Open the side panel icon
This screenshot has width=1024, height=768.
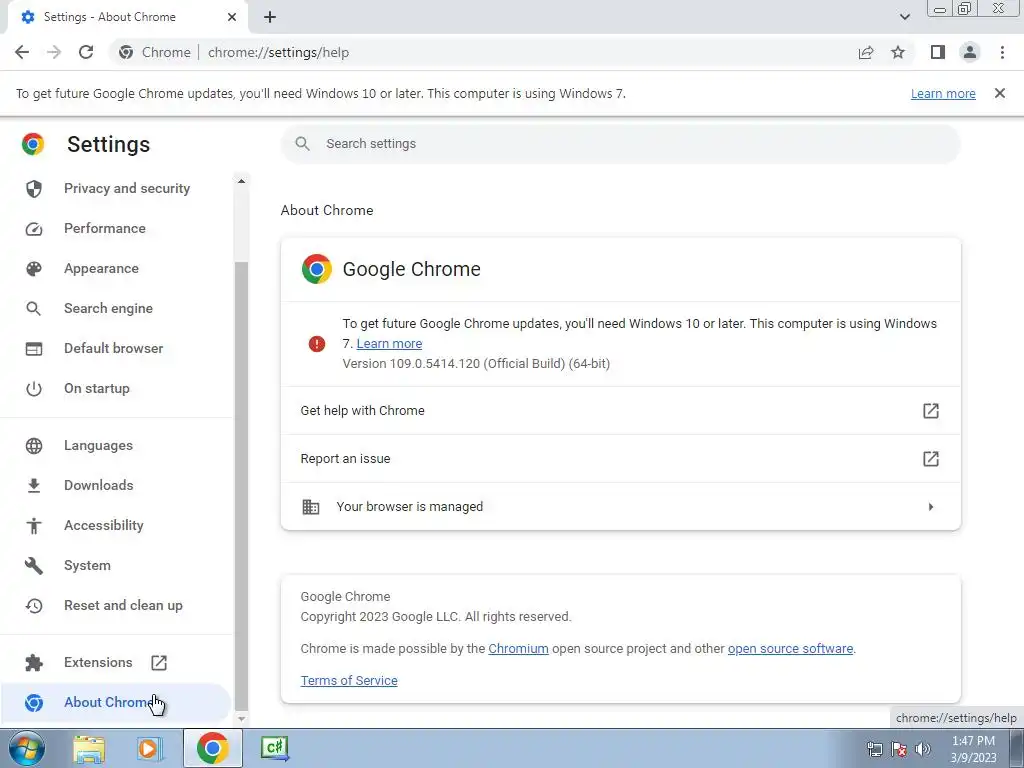(938, 52)
